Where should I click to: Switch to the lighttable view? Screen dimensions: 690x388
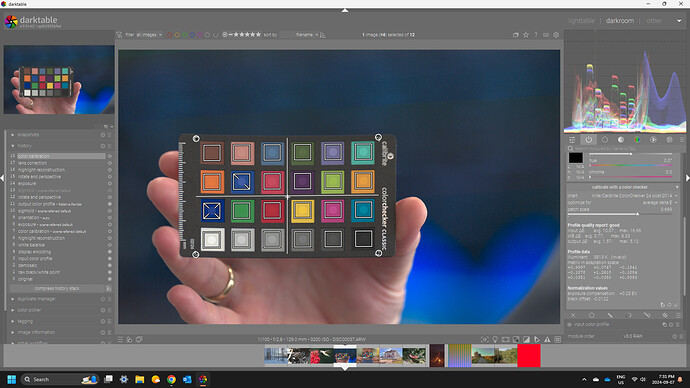(581, 21)
